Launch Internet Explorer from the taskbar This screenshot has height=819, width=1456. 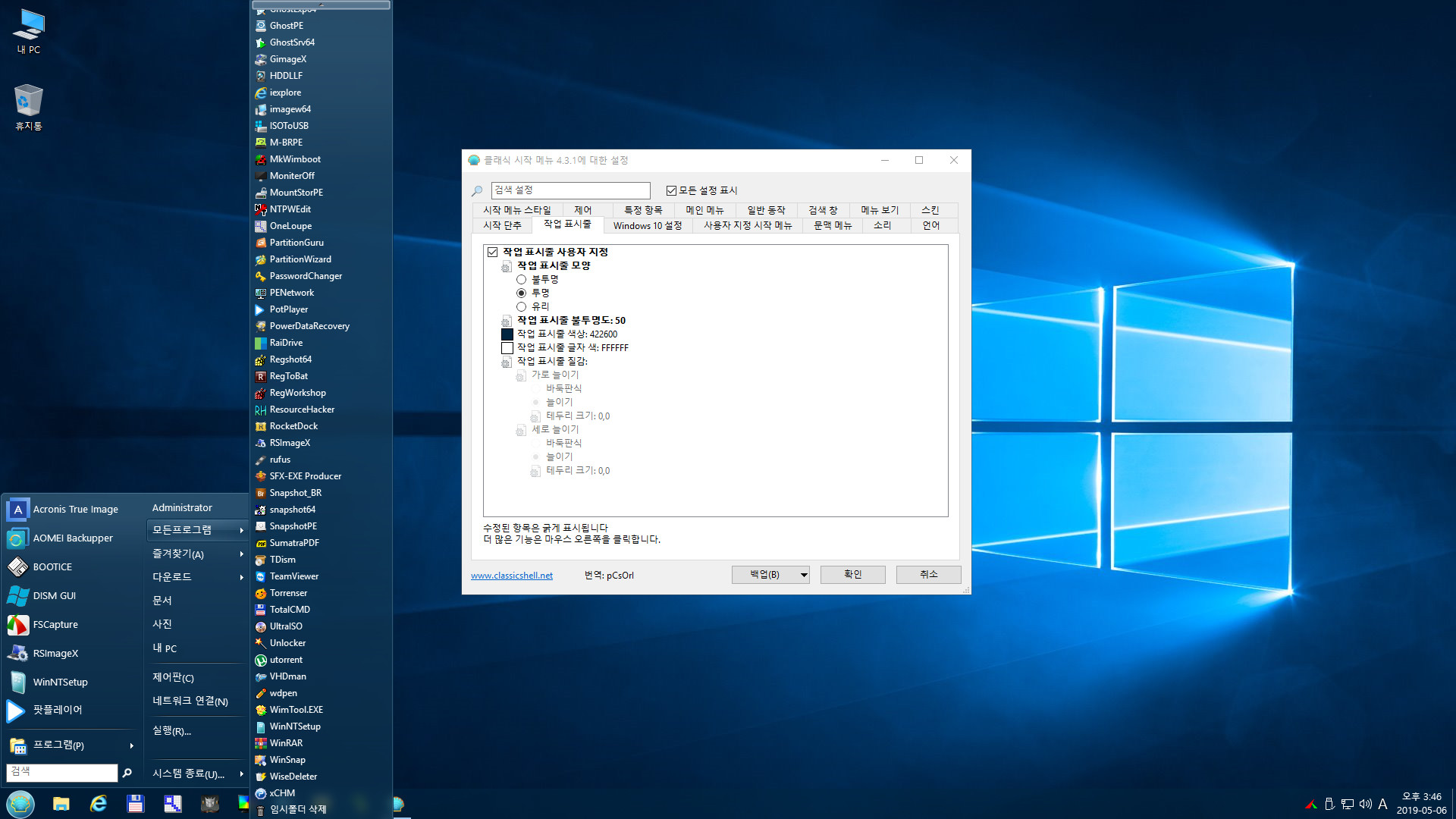click(x=99, y=804)
